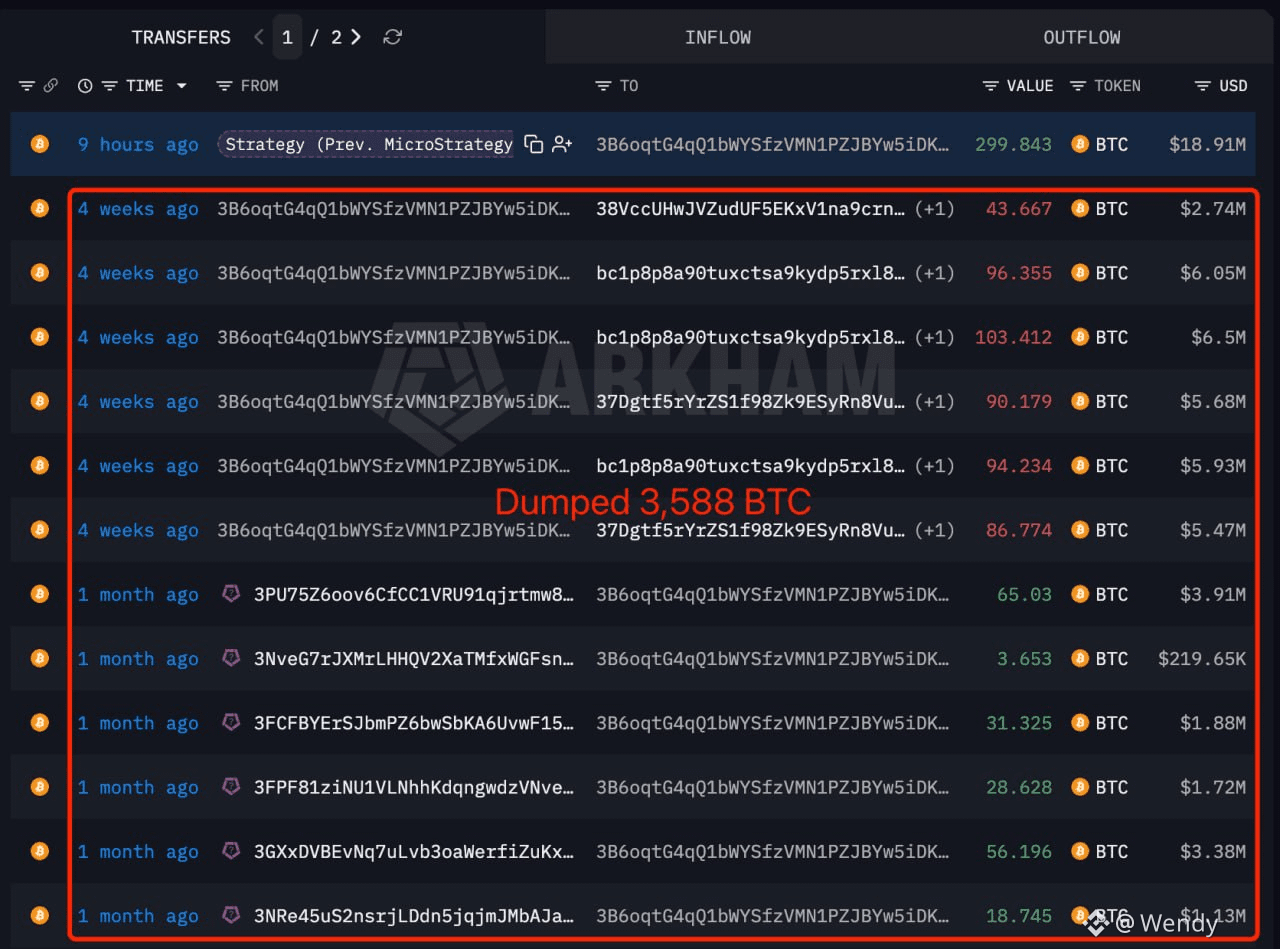The width and height of the screenshot is (1280, 949).
Task: Switch to the INFLOW tab
Action: click(718, 37)
